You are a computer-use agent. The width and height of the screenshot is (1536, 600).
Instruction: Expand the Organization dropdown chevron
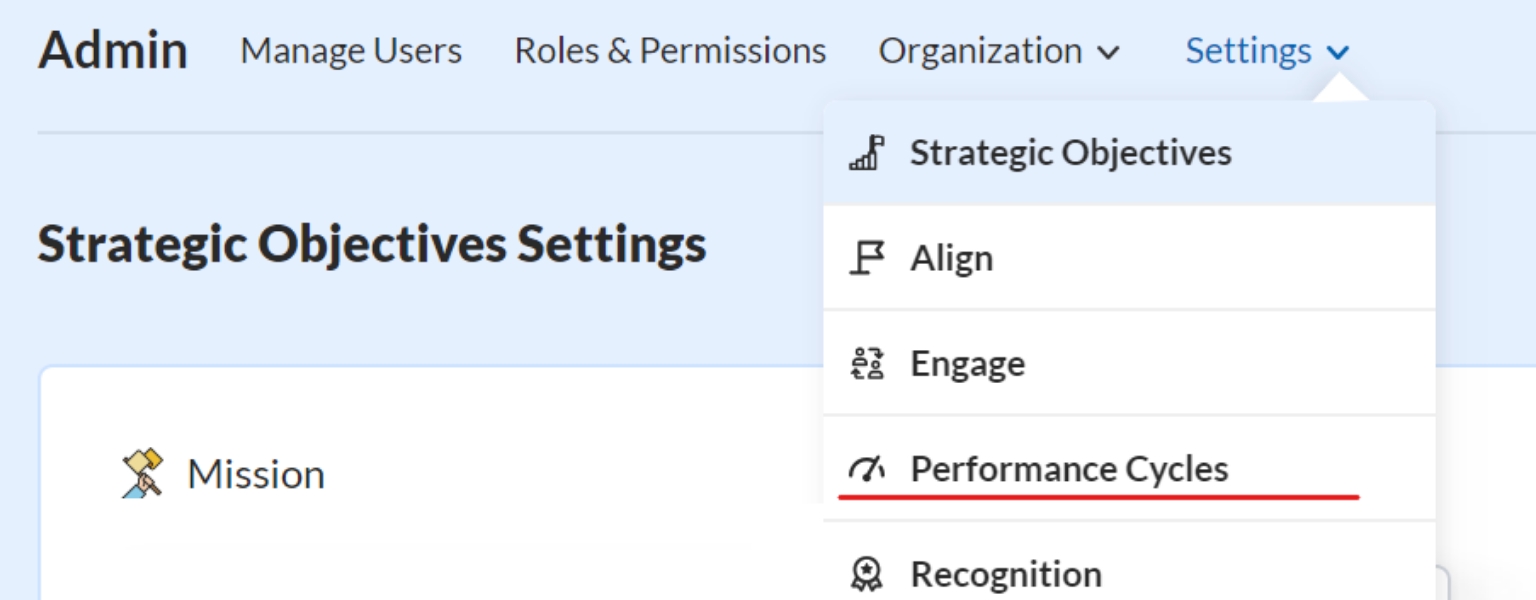coord(1108,52)
